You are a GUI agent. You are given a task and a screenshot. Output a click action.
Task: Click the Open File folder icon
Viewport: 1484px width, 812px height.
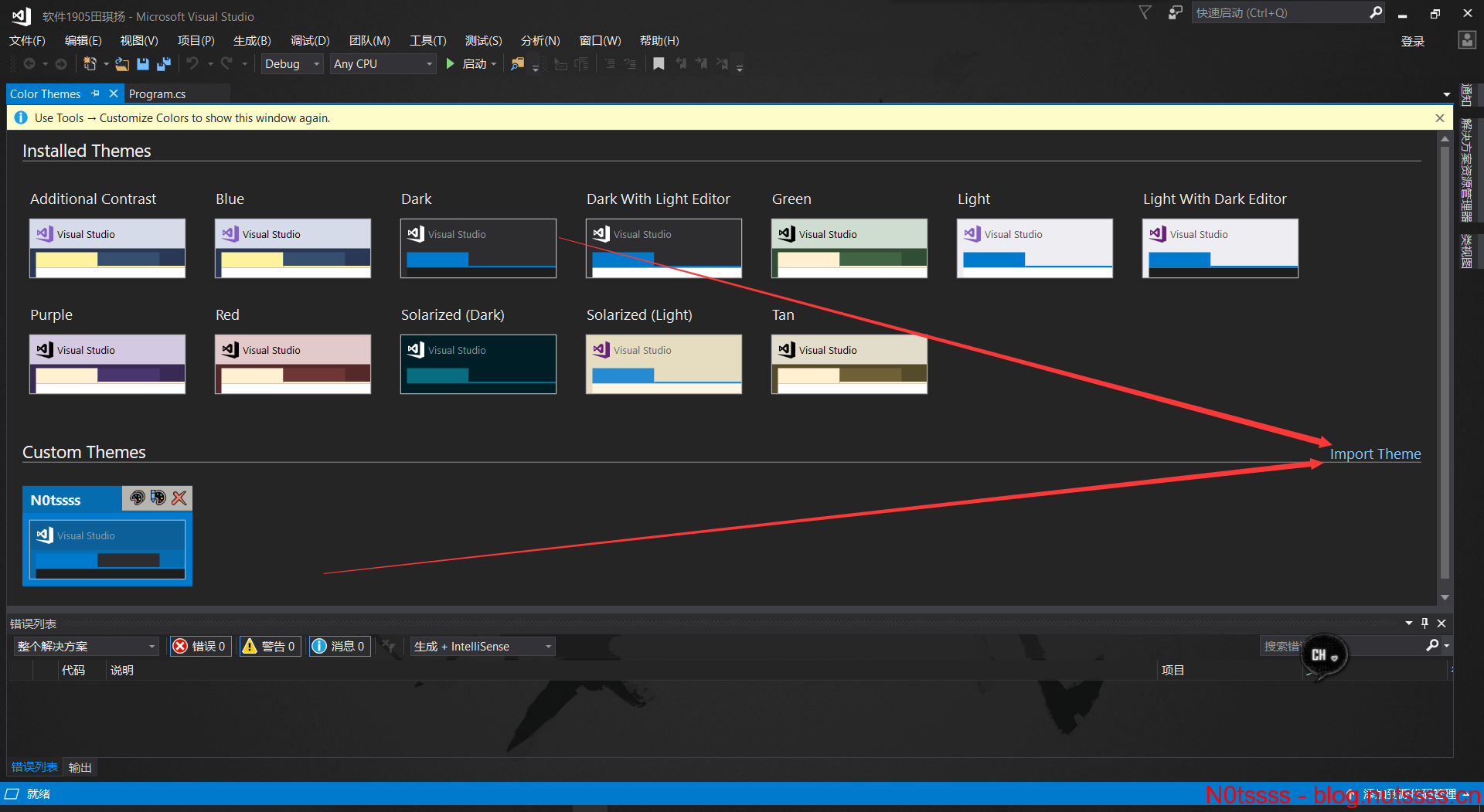click(122, 64)
